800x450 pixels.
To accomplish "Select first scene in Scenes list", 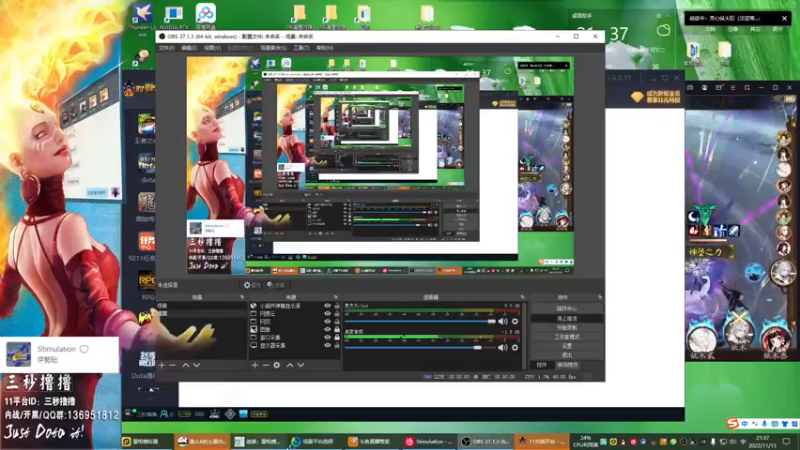I will tap(201, 306).
